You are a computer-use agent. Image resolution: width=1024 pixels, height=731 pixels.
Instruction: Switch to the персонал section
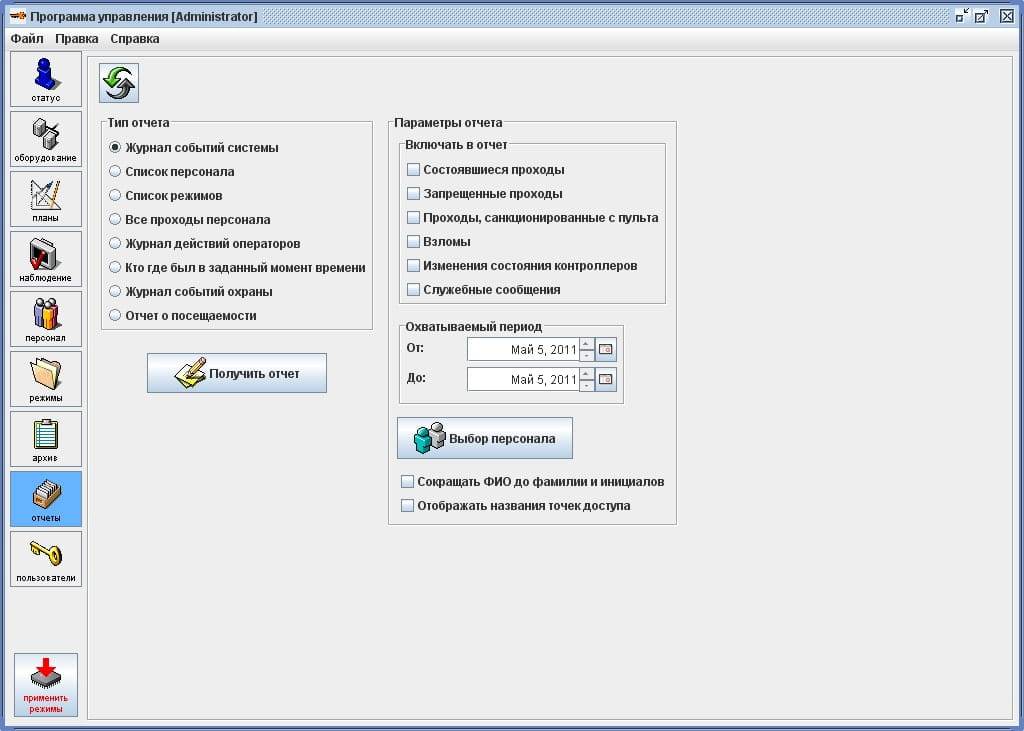coord(46,319)
